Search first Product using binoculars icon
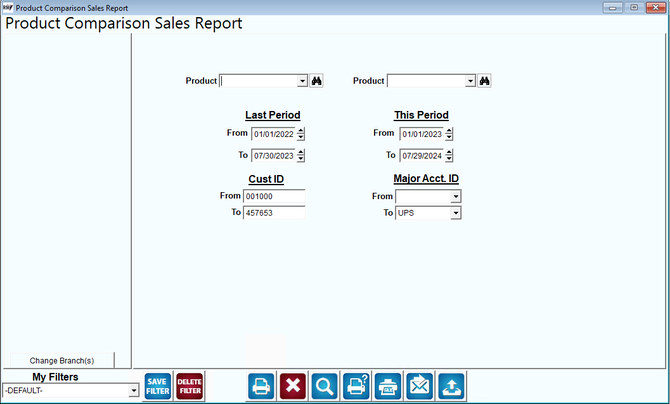Viewport: 670px width, 404px height. [x=317, y=81]
